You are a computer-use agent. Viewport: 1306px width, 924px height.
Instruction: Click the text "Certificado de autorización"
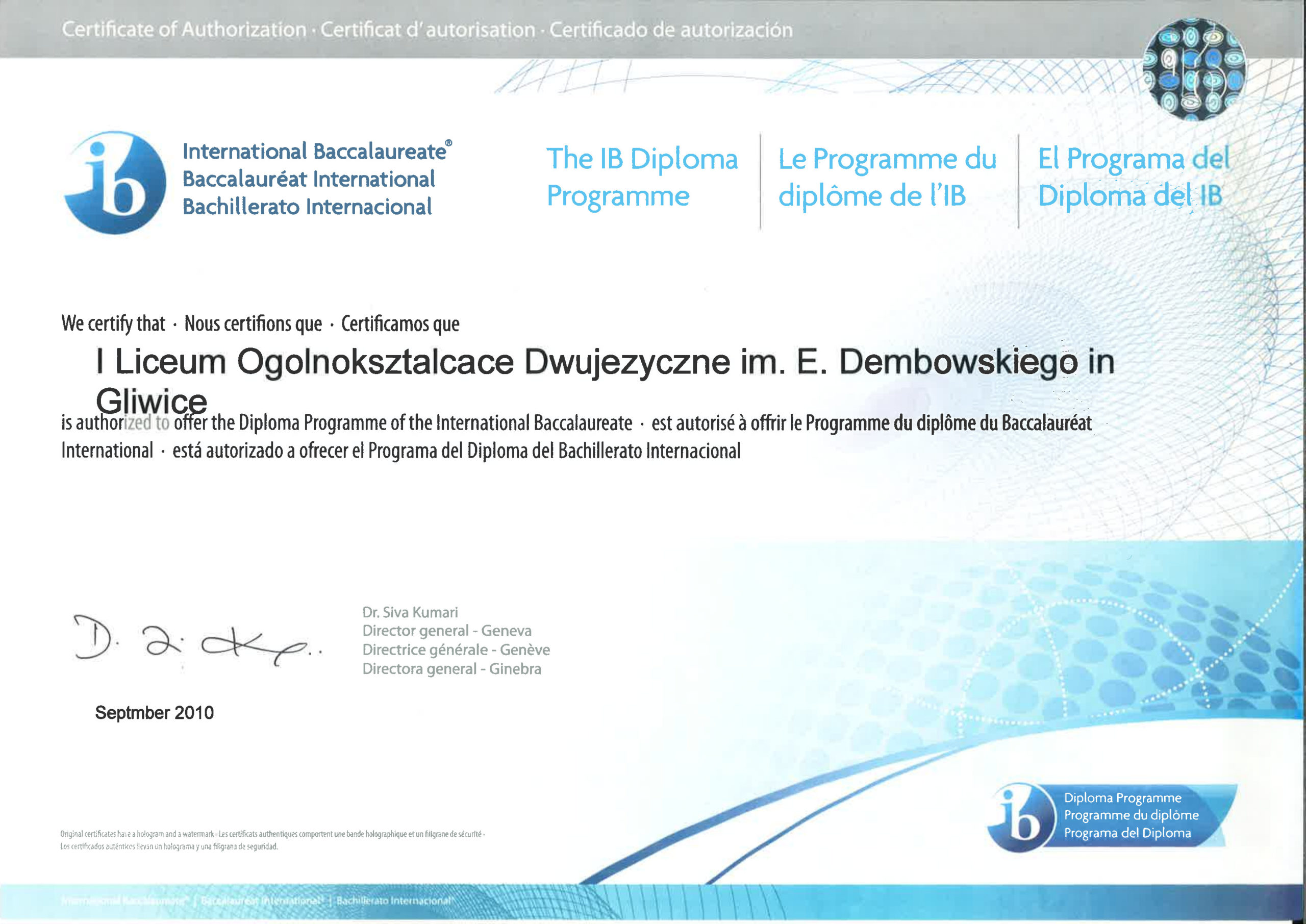671,29
